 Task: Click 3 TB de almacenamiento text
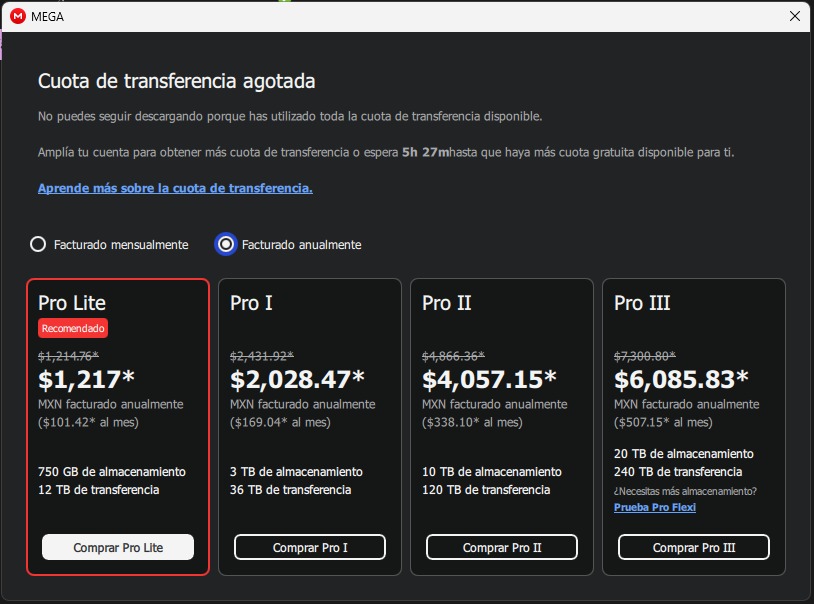296,472
